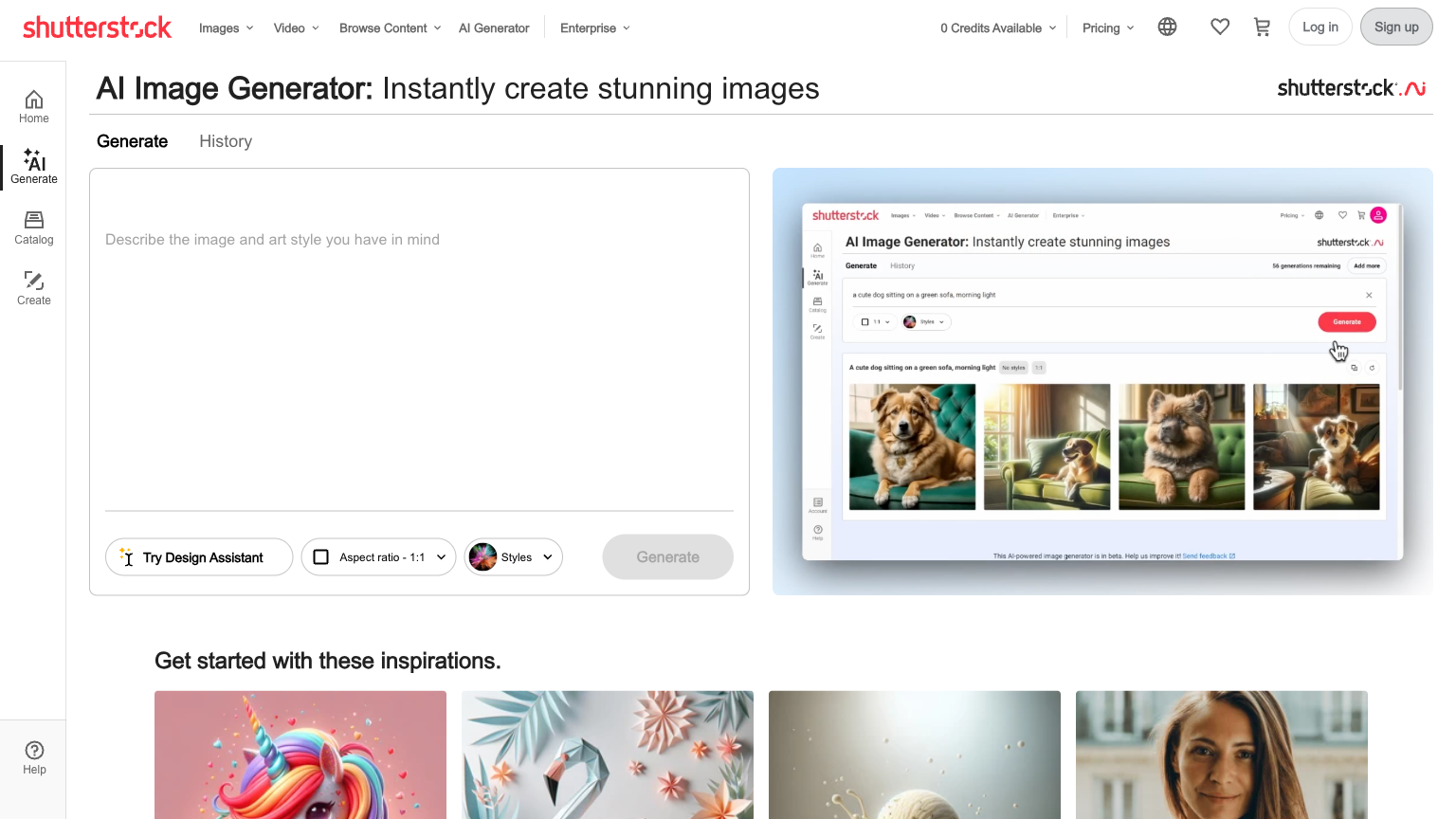Click the Log in button

click(1320, 27)
